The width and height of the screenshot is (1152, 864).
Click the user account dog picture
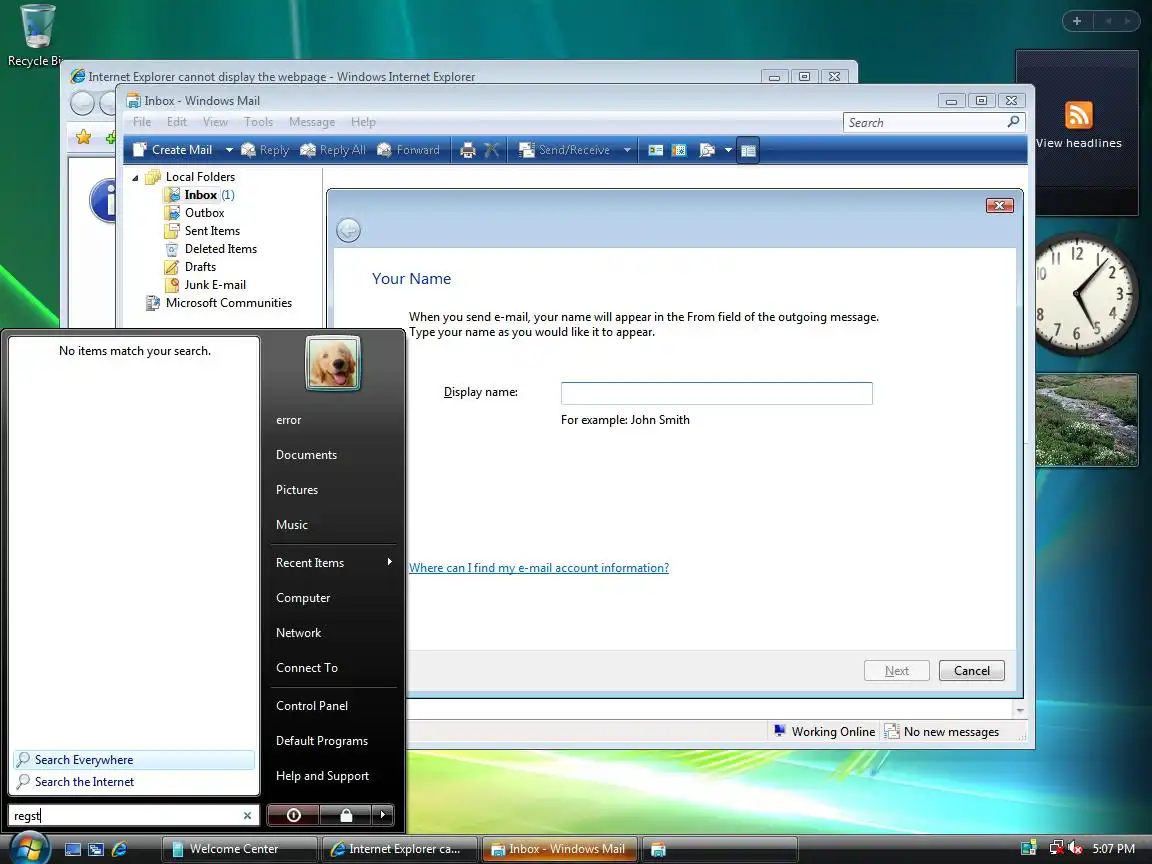(333, 363)
